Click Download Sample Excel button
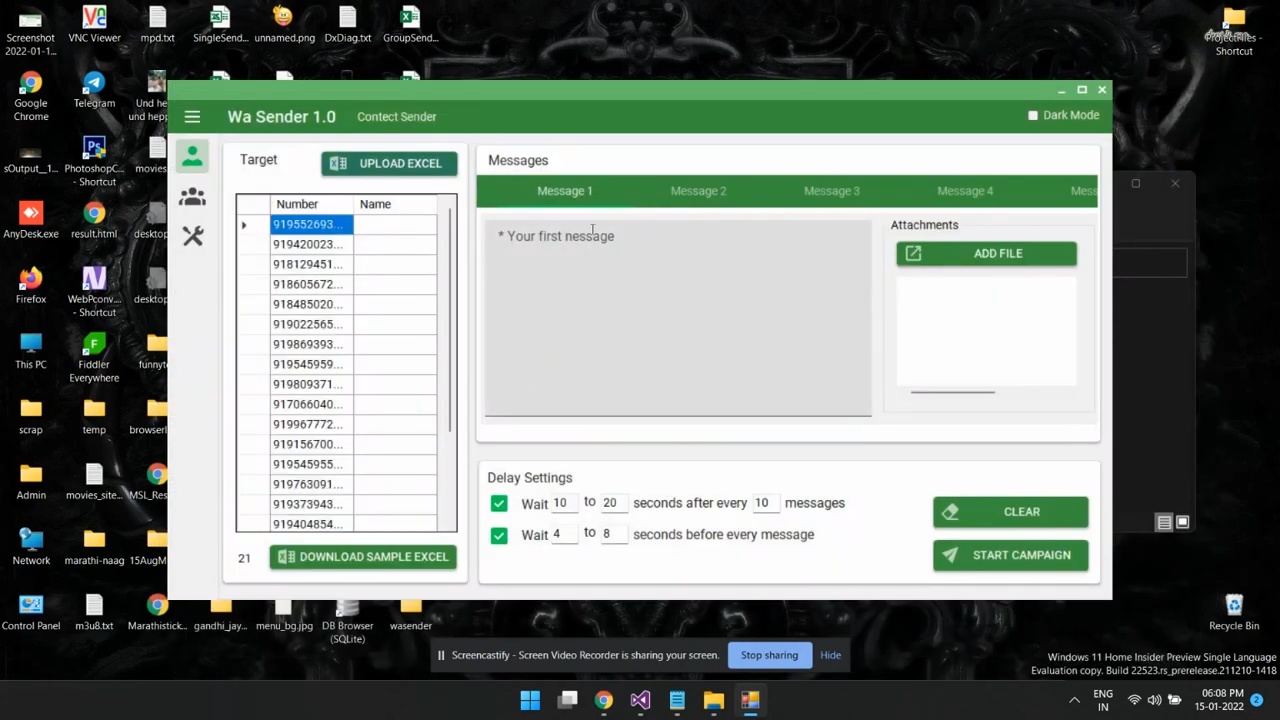1280x720 pixels. tap(363, 557)
